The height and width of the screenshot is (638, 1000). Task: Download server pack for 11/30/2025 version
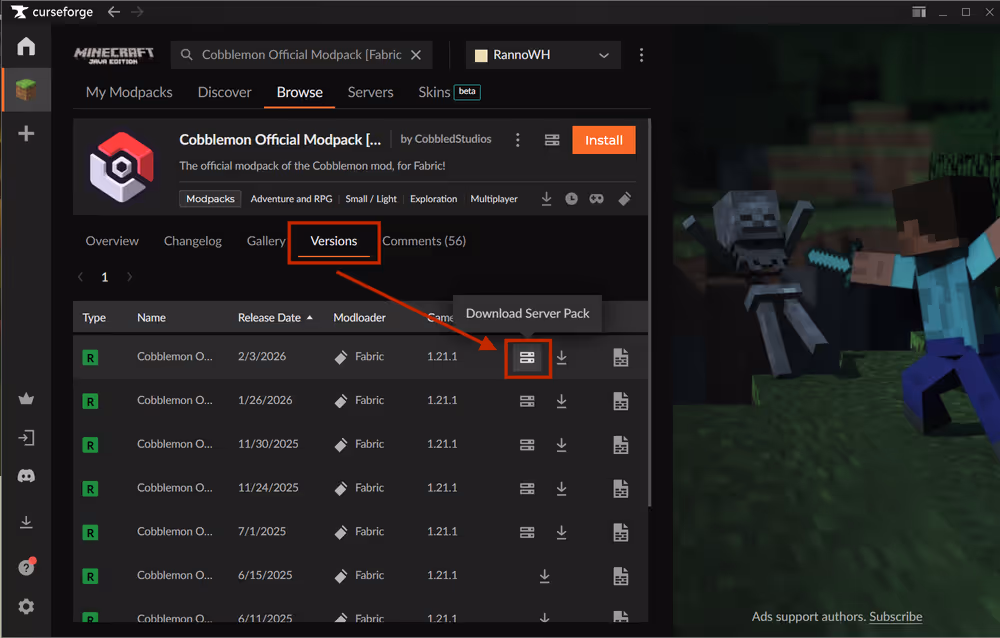tap(527, 445)
